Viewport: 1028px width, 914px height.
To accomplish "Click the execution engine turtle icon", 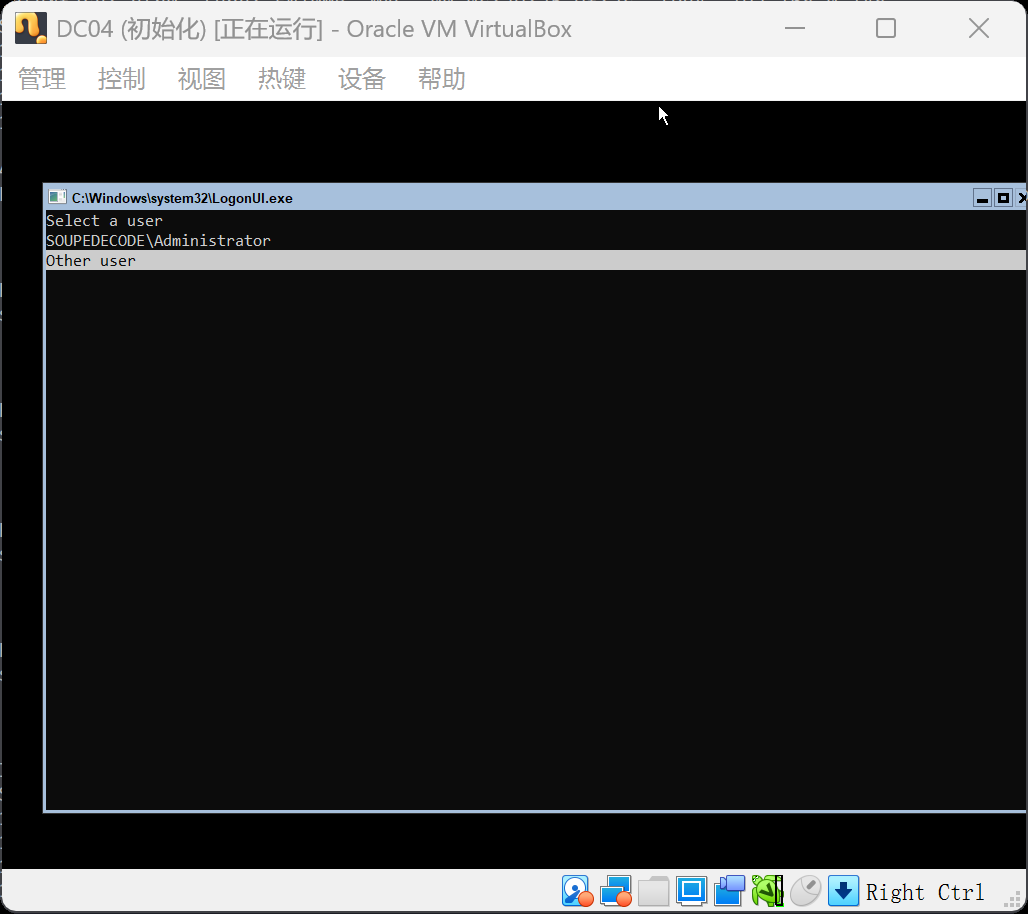I will point(766,890).
